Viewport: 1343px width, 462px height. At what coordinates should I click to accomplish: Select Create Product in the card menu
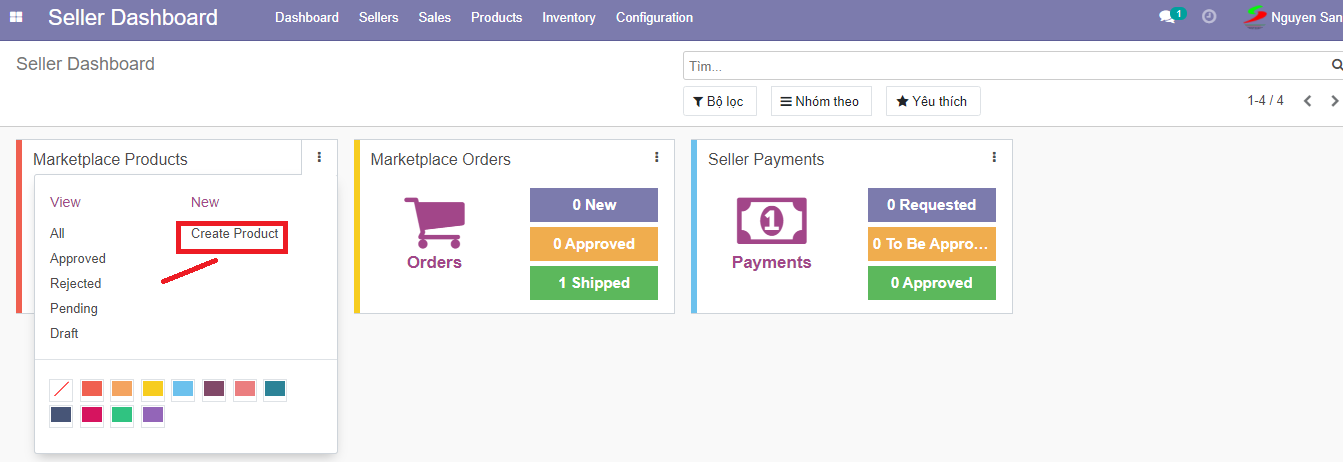[x=235, y=233]
